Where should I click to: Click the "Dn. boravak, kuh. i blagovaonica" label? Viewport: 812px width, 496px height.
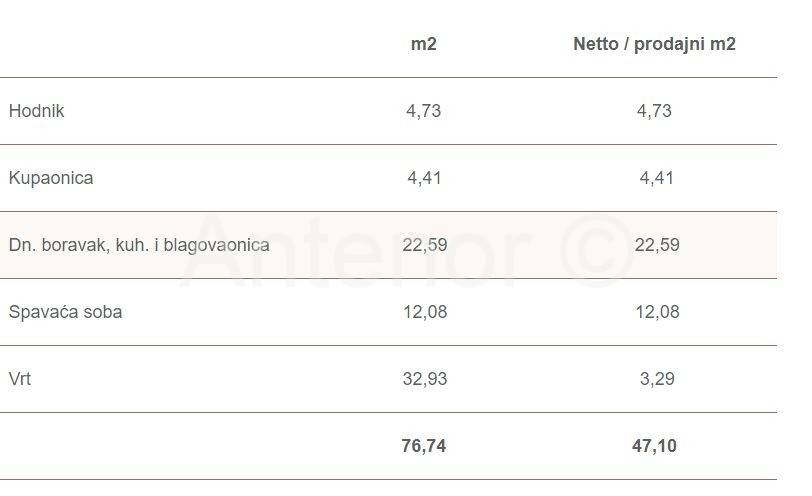click(139, 245)
